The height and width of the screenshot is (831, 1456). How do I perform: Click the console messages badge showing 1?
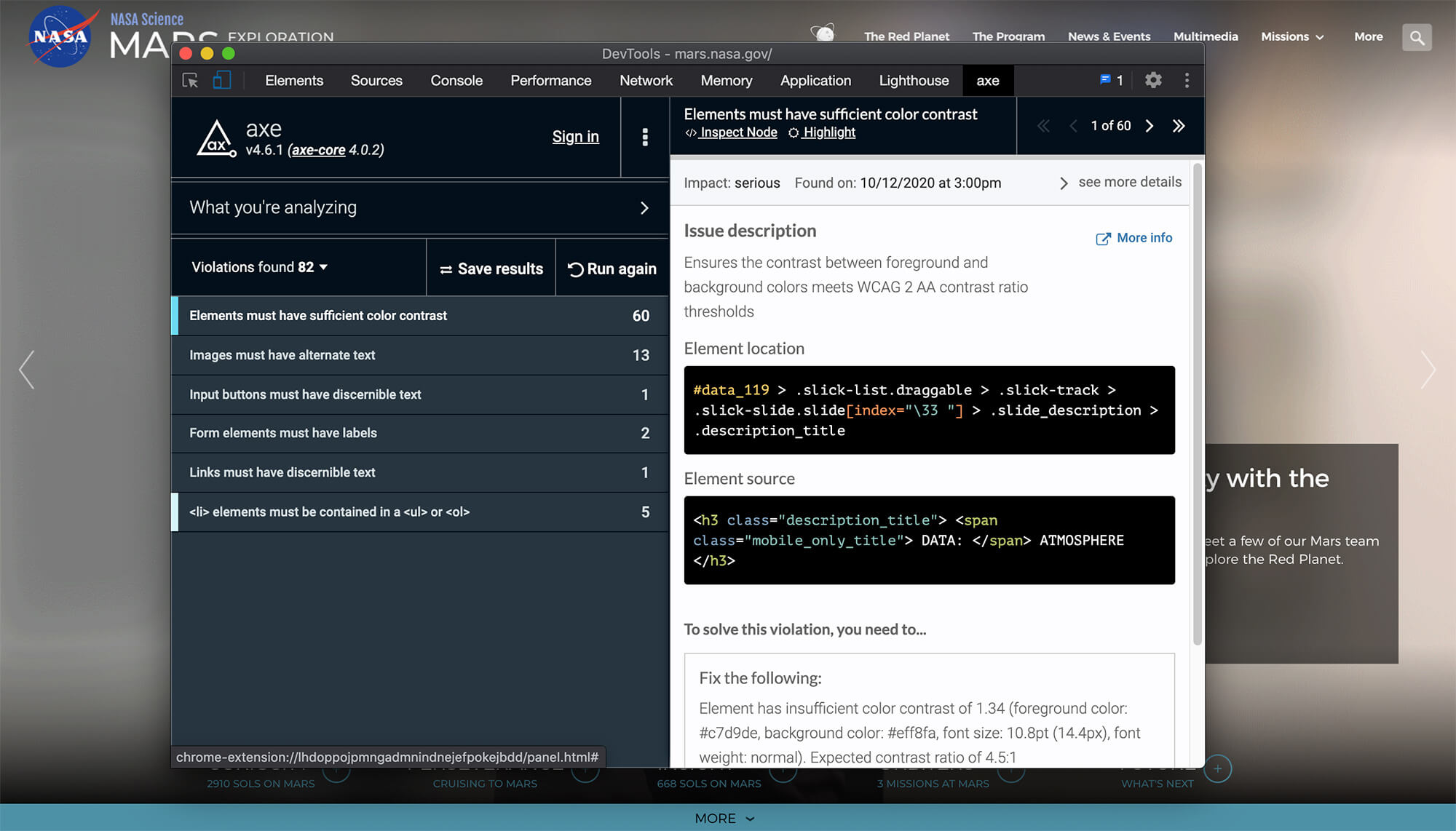(1112, 80)
